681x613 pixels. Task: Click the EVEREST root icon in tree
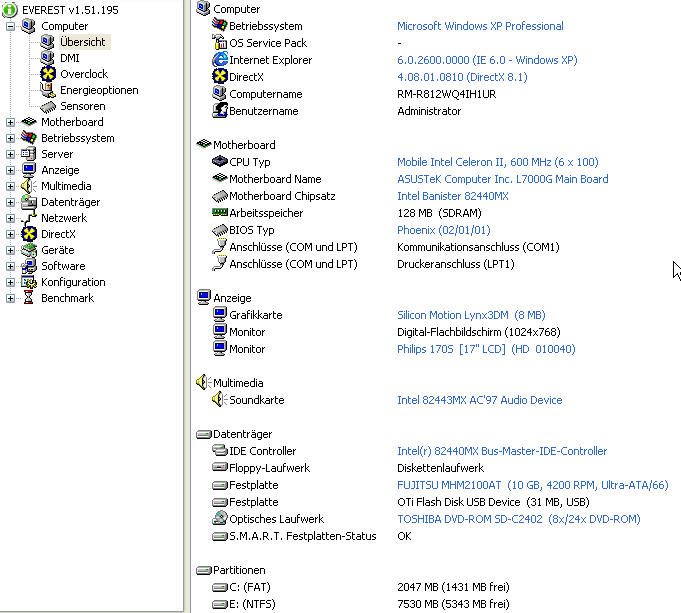[10, 10]
